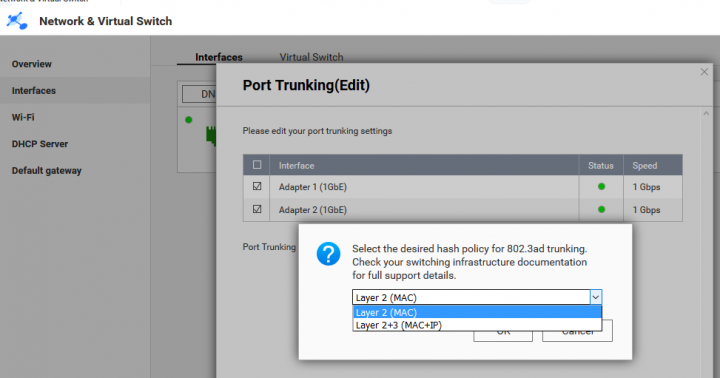
Task: Click Adapter 1 green status indicator
Action: (x=601, y=187)
